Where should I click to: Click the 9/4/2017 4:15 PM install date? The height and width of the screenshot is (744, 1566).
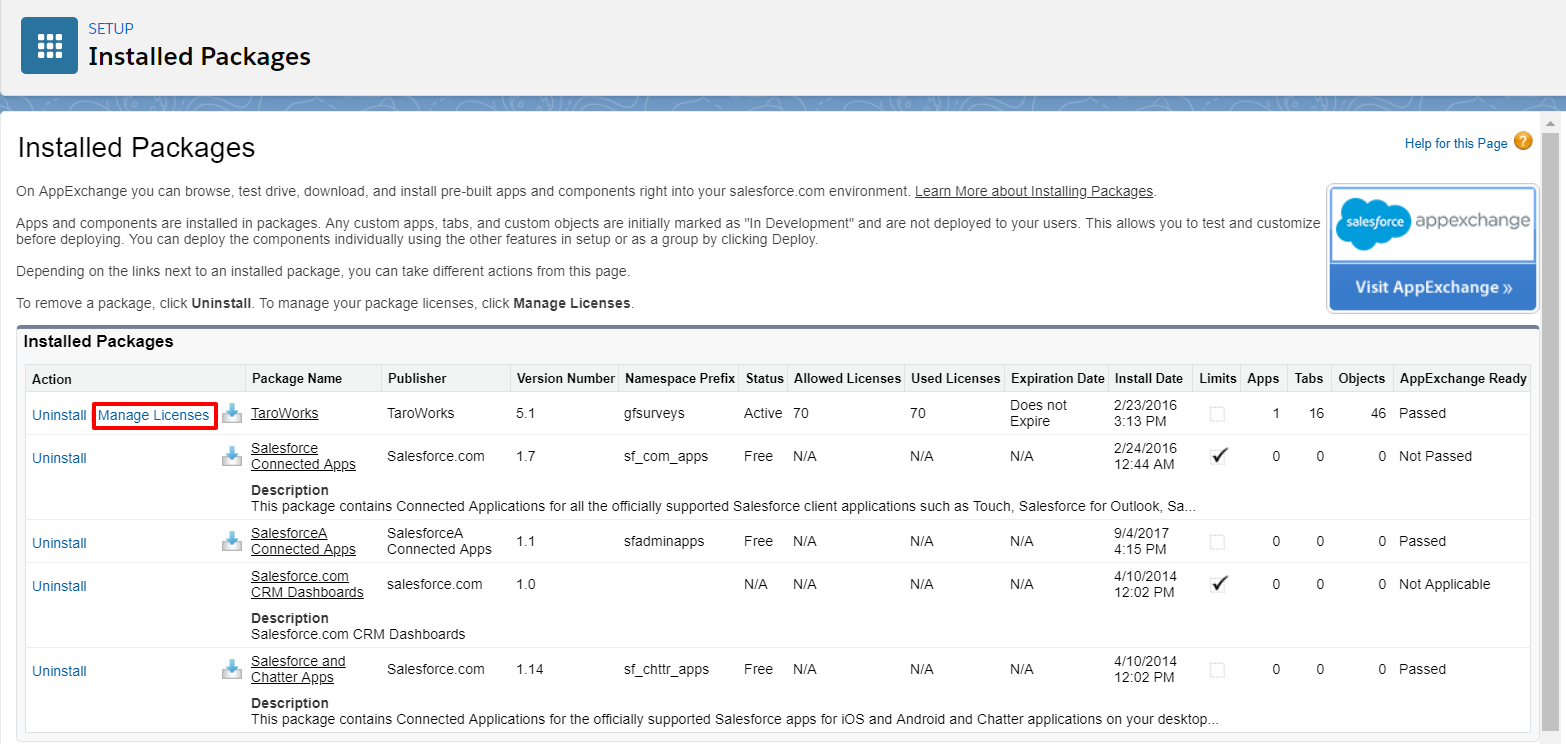tap(1142, 541)
